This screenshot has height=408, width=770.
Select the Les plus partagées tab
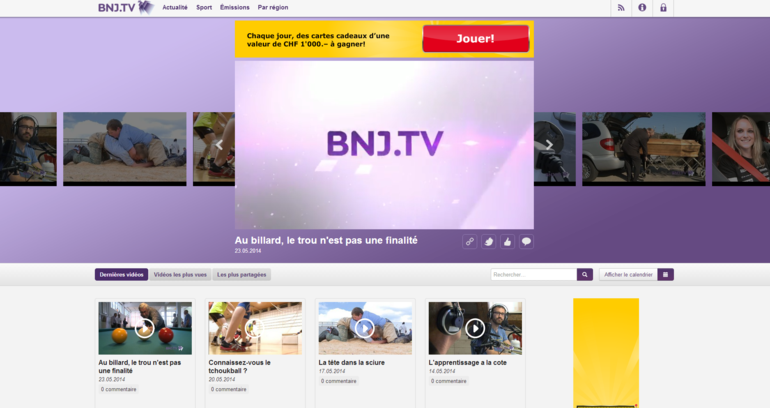[x=242, y=274]
